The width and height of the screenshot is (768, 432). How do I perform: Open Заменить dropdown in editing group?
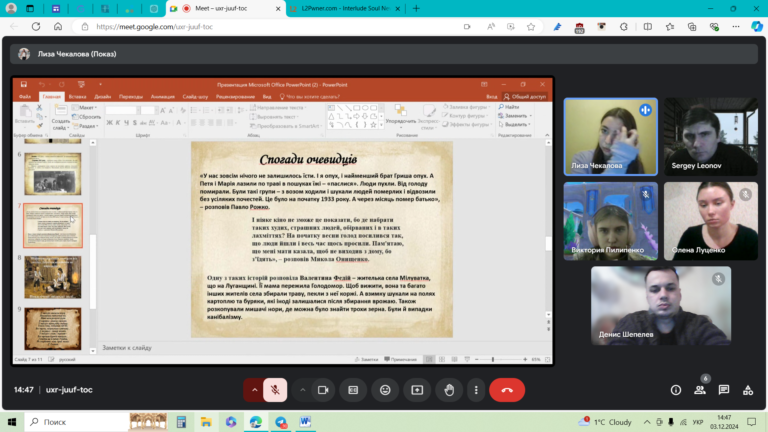pos(515,116)
